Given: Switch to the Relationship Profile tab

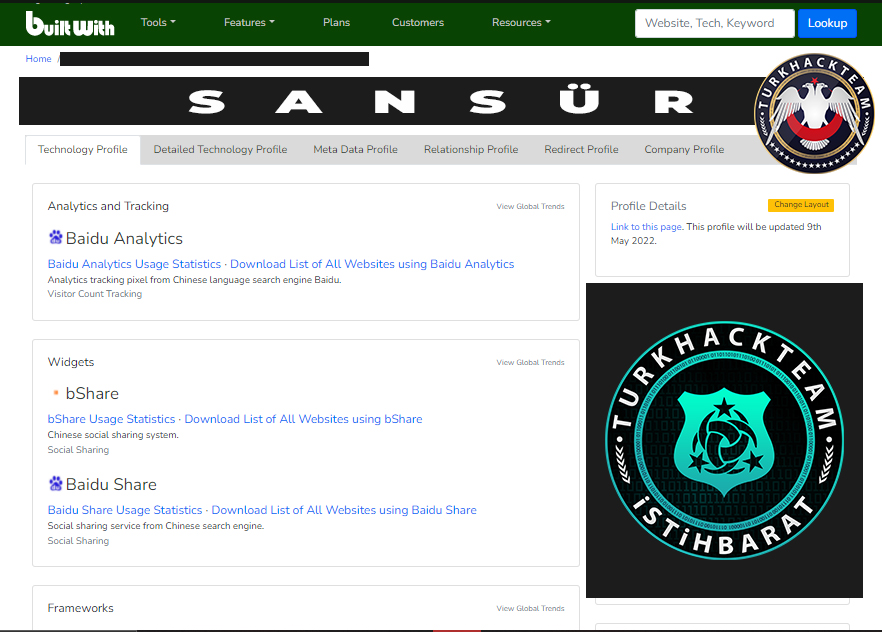Looking at the screenshot, I should tap(471, 150).
